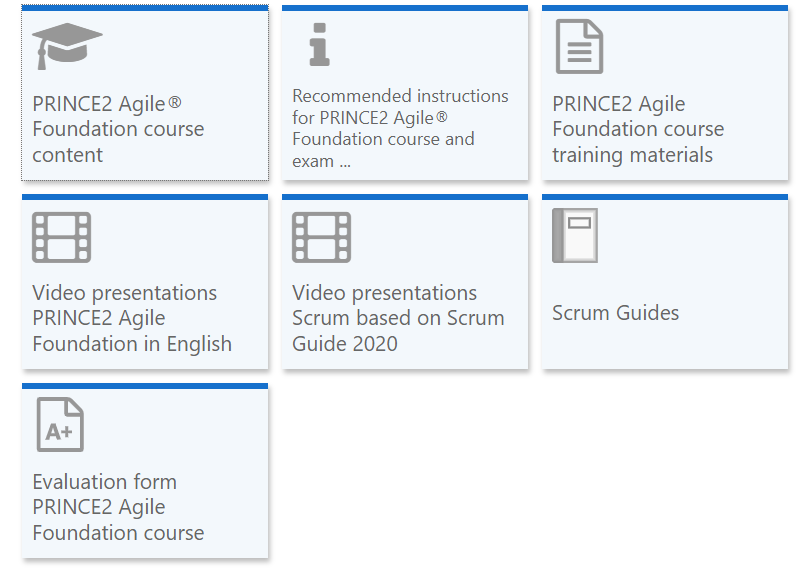
Task: Select the Scrum Guides tile background
Action: (x=665, y=281)
